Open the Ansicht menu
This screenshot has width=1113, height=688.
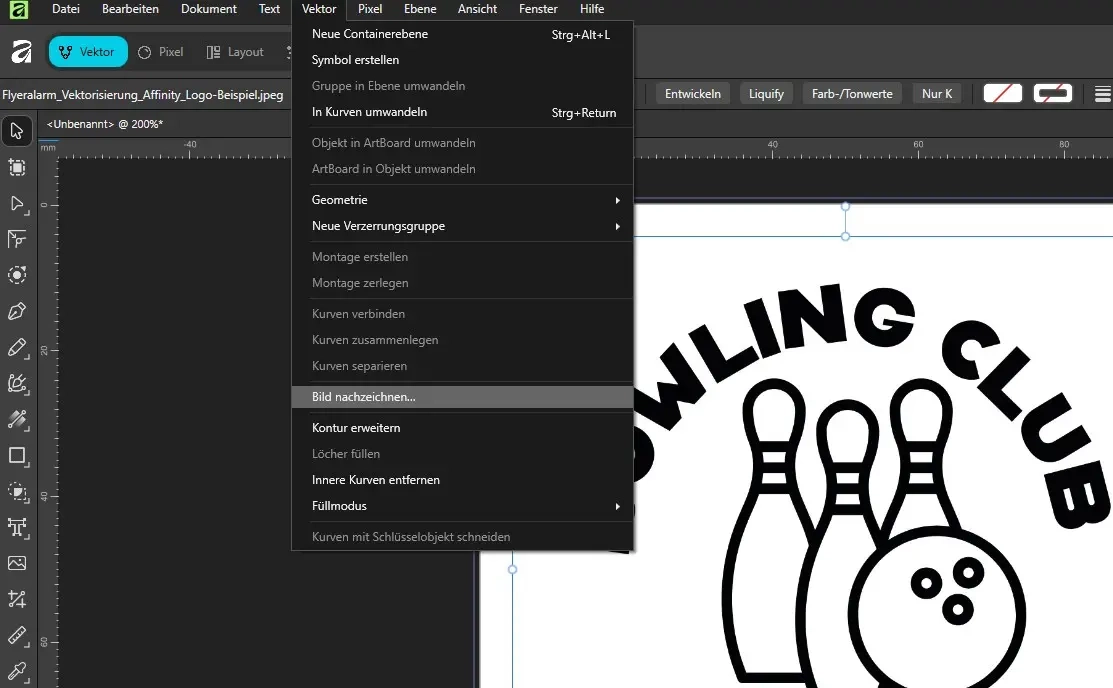[x=477, y=9]
